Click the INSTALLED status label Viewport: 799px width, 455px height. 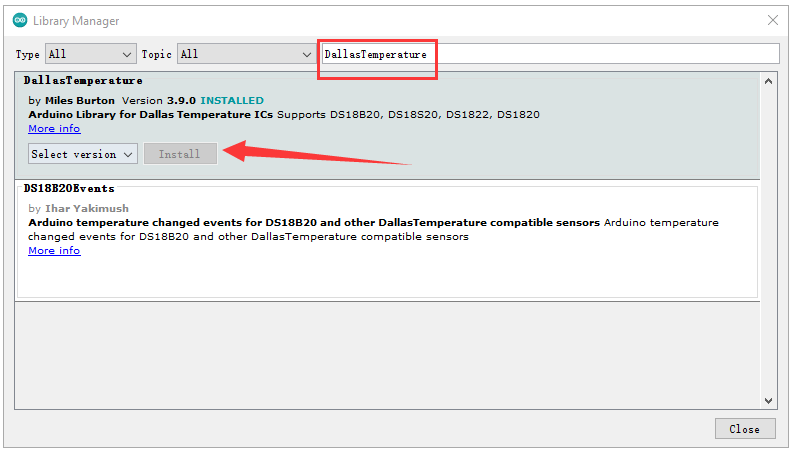pos(232,101)
